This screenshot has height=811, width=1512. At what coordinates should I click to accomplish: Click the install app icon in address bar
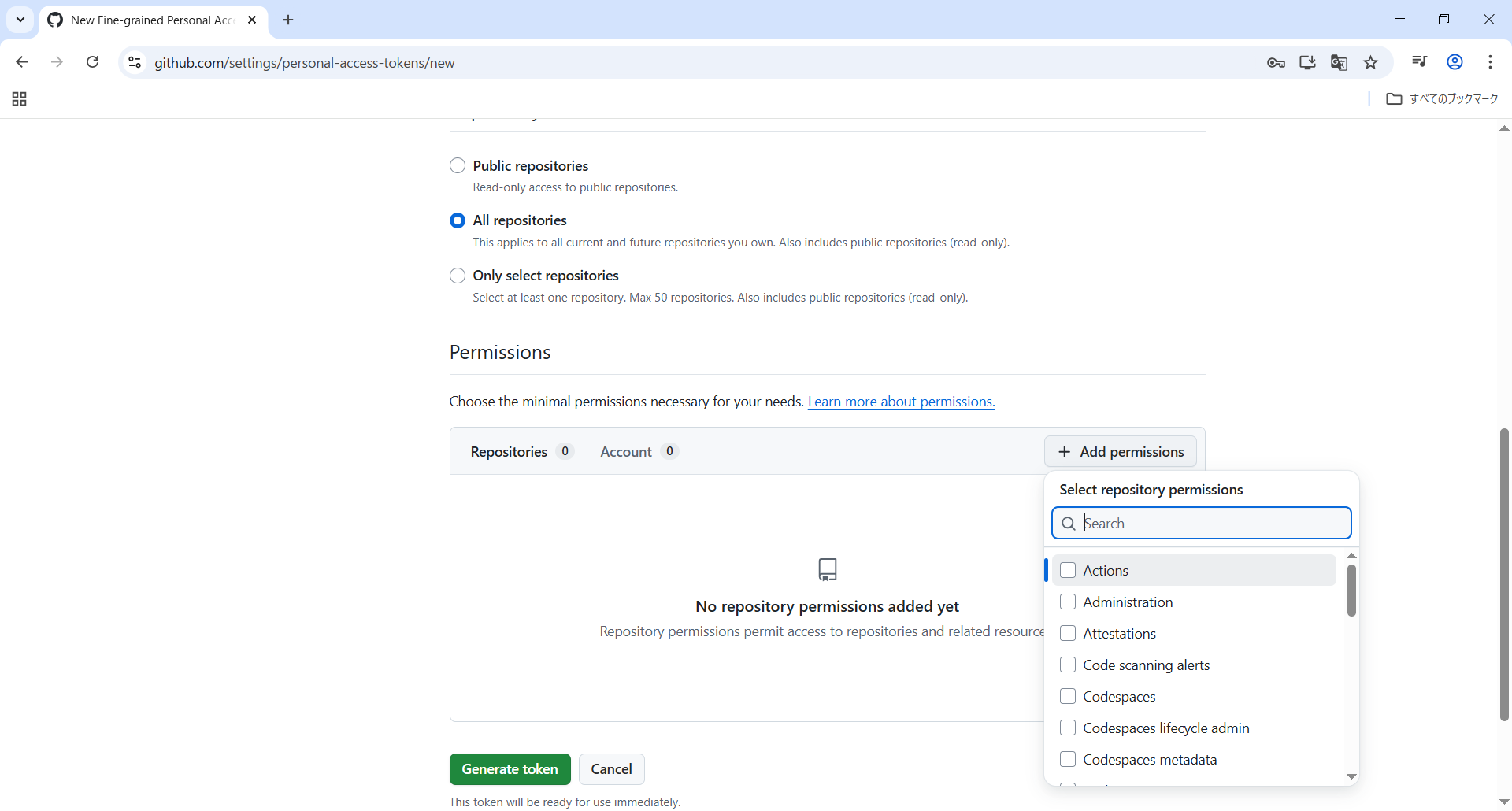[1307, 63]
